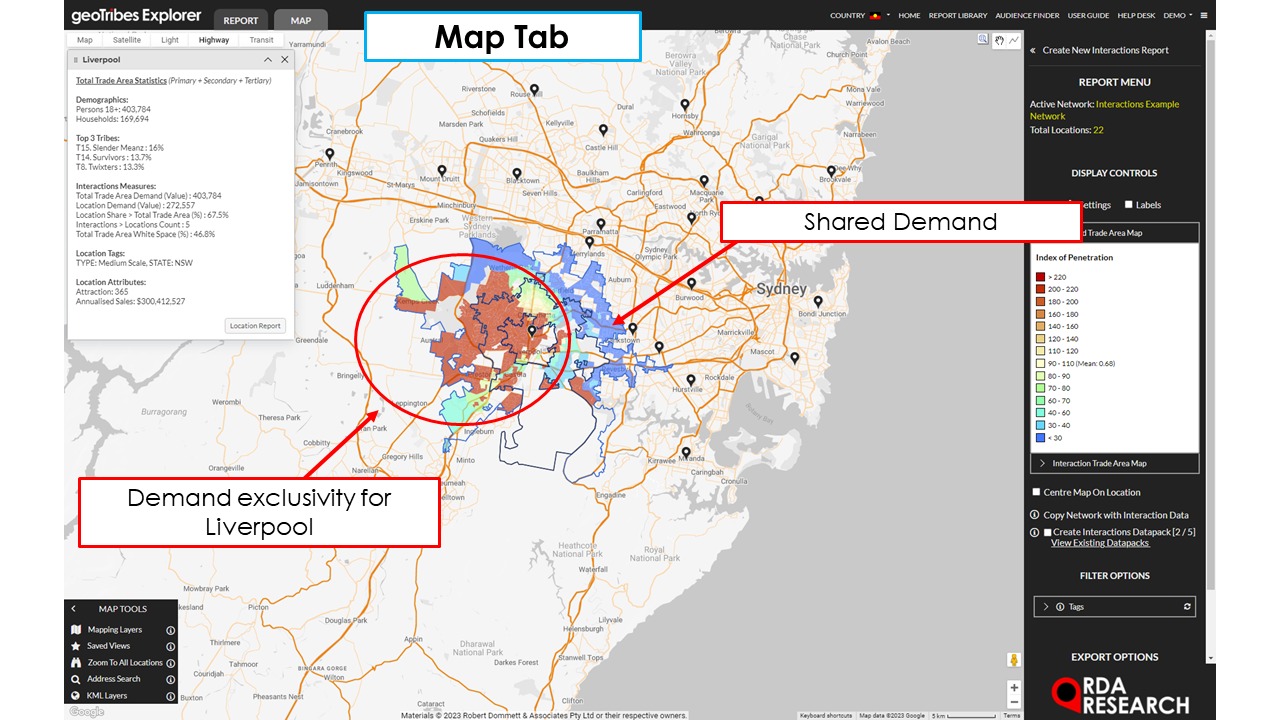Select the Transit basemap style
The height and width of the screenshot is (720, 1280).
click(x=261, y=40)
